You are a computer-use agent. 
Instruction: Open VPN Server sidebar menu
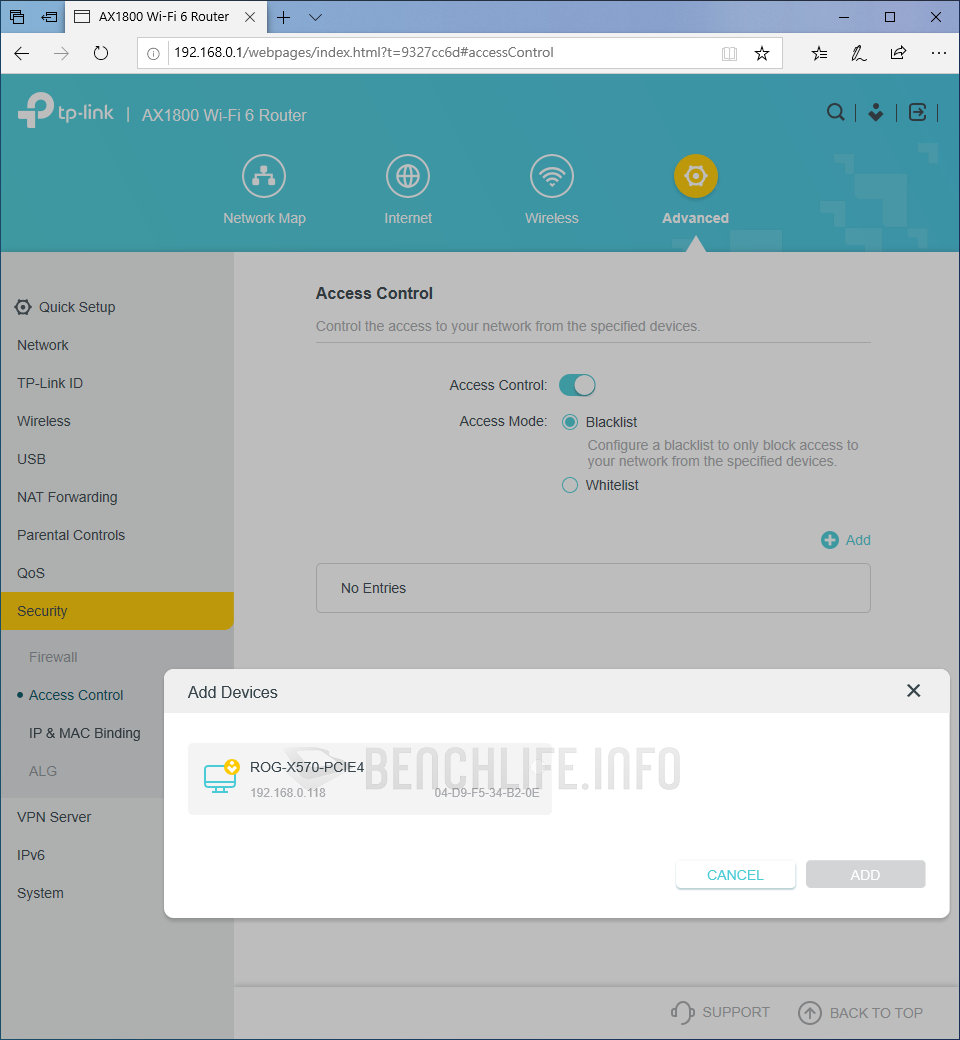54,817
